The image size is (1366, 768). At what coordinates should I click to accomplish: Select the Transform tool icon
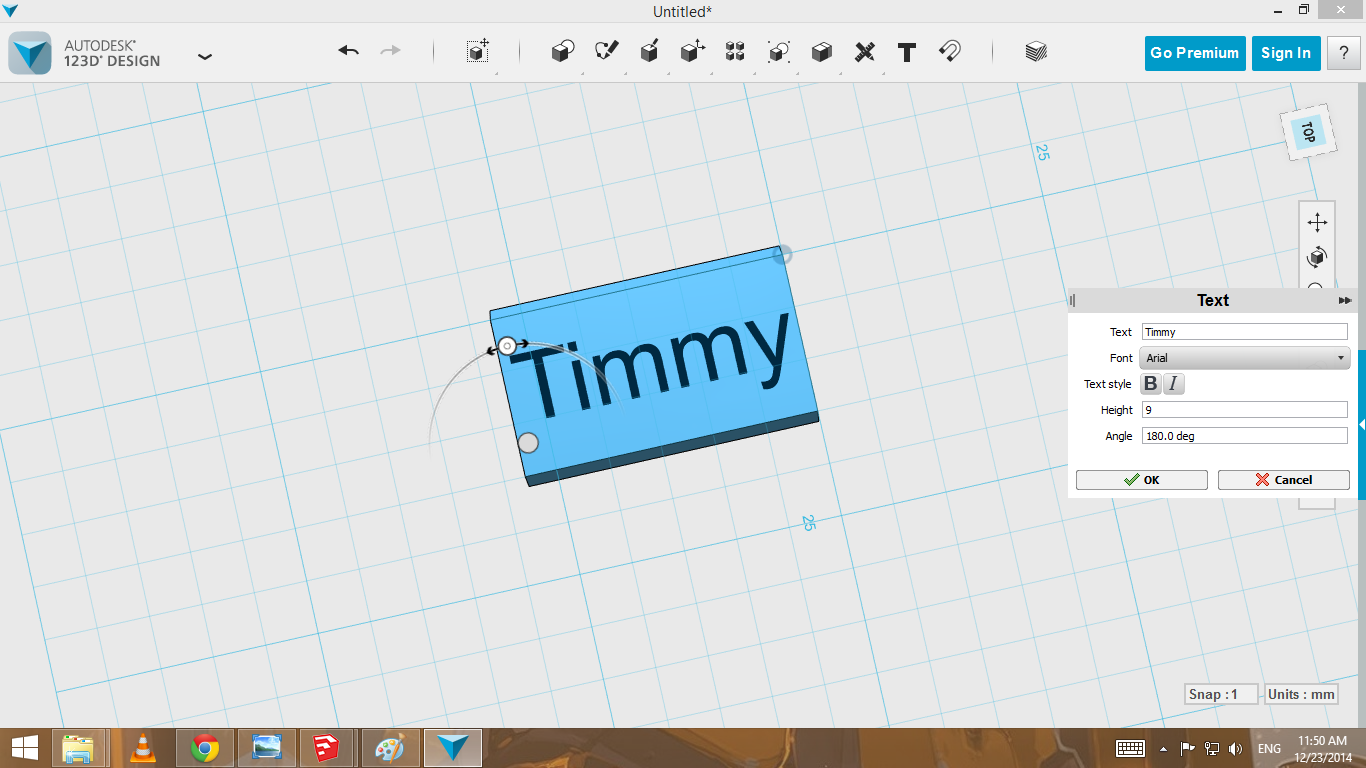[478, 52]
